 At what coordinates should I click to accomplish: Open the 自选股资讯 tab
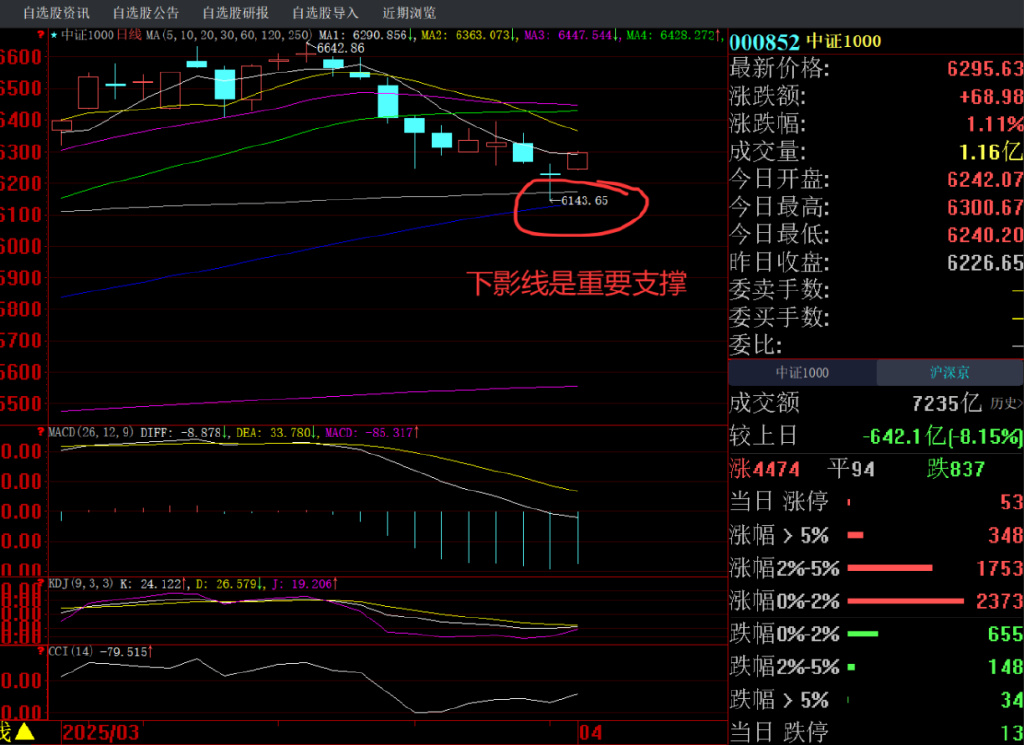[x=55, y=13]
